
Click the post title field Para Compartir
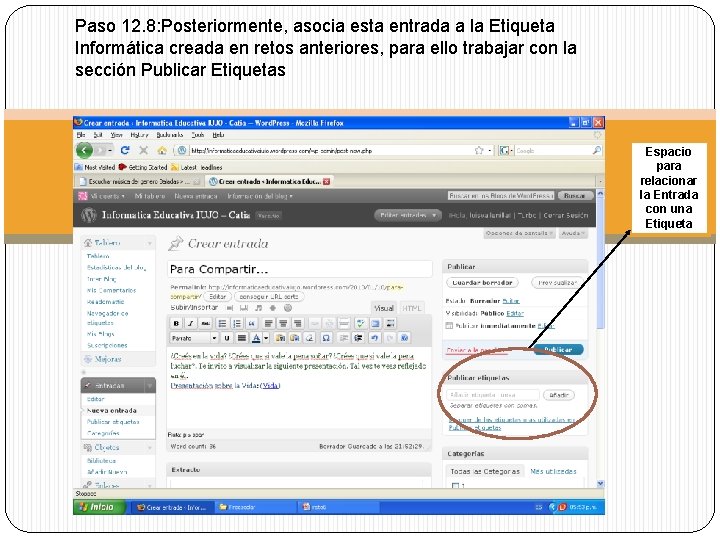pos(300,269)
